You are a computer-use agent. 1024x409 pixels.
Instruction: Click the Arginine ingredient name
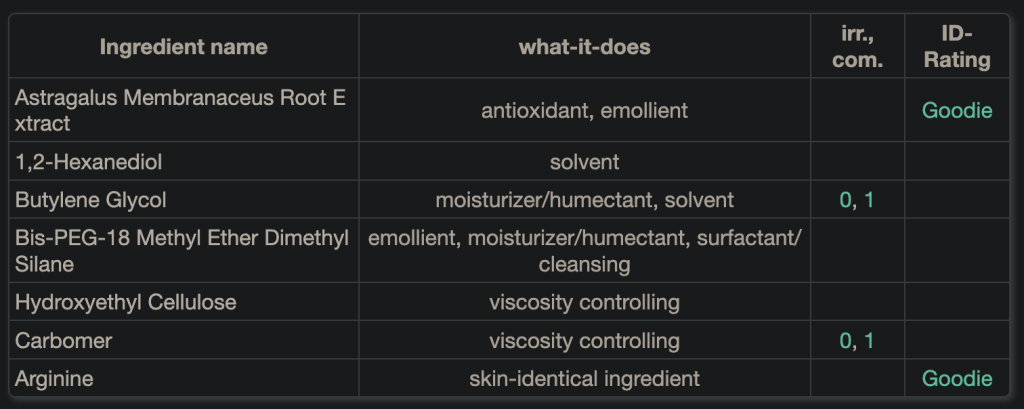click(58, 379)
